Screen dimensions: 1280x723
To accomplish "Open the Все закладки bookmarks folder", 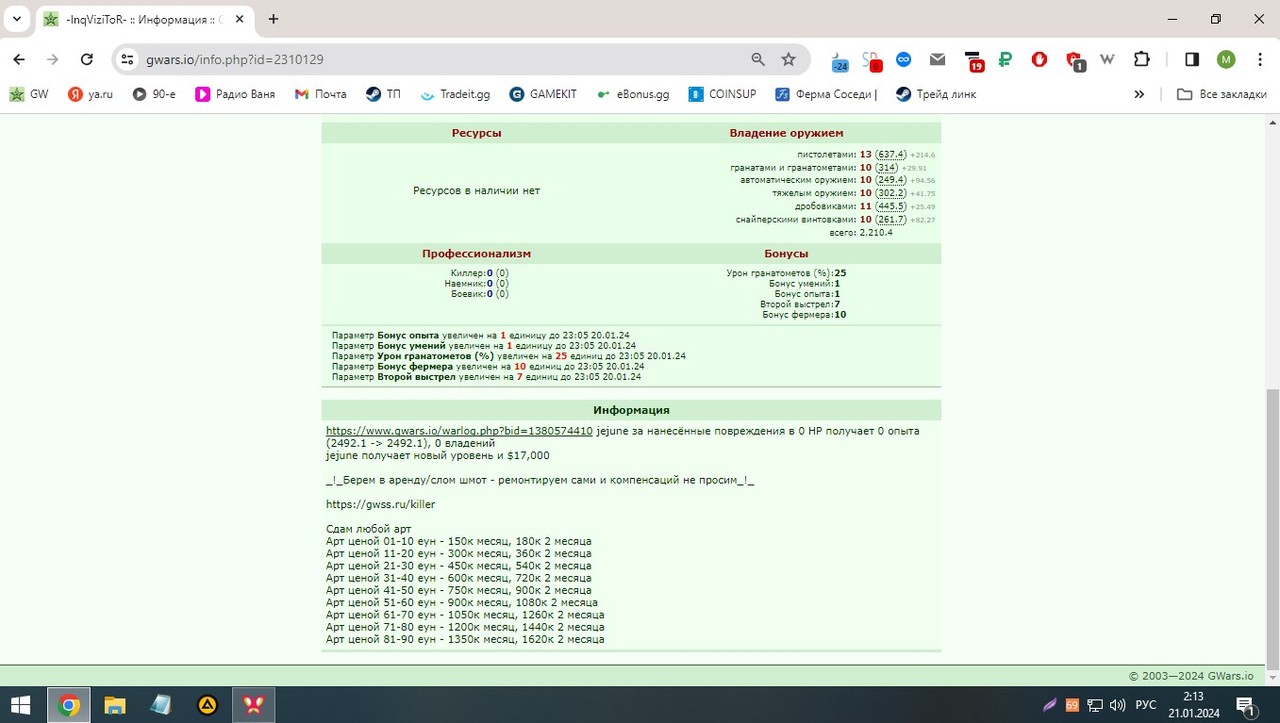I will [x=1221, y=94].
